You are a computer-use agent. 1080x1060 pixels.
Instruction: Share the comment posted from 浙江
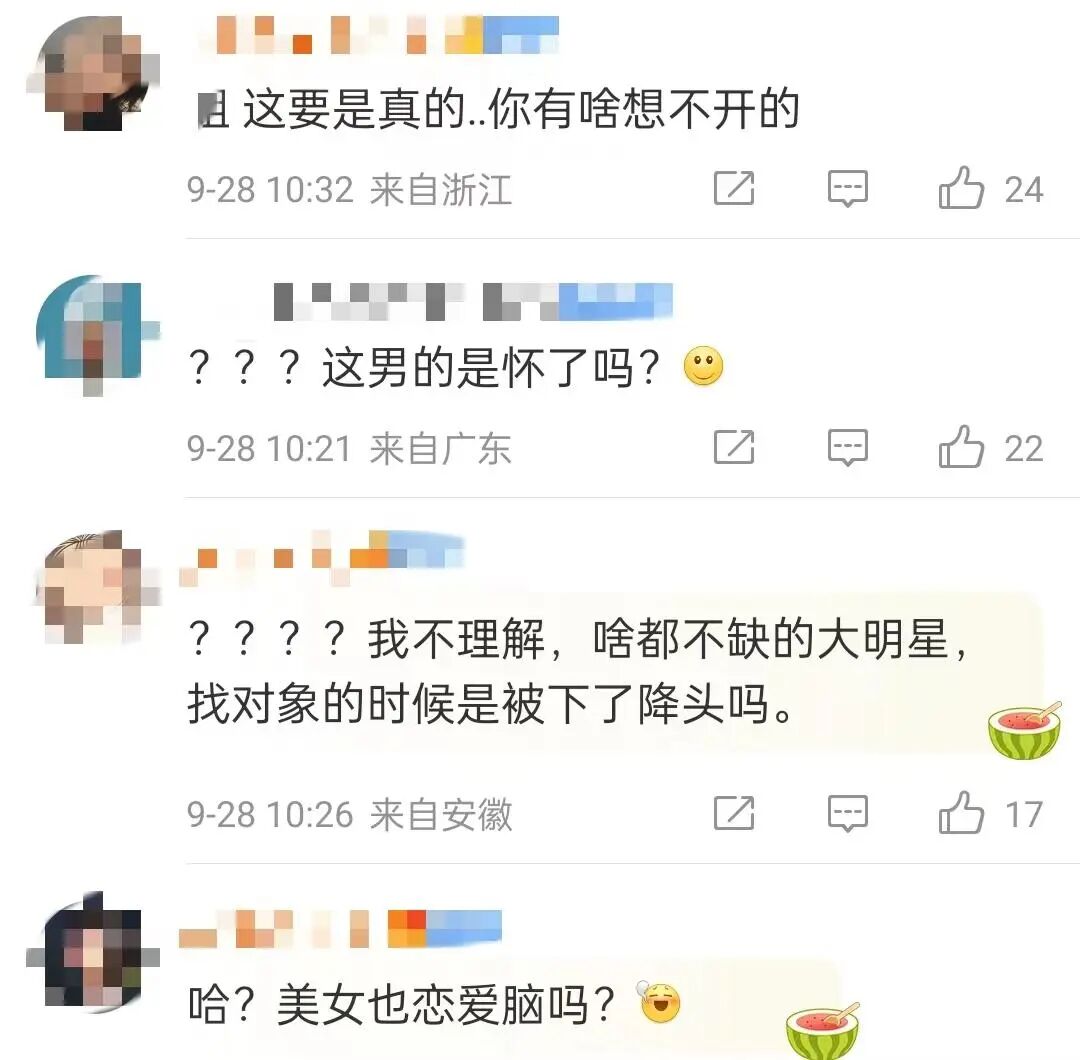tap(734, 188)
